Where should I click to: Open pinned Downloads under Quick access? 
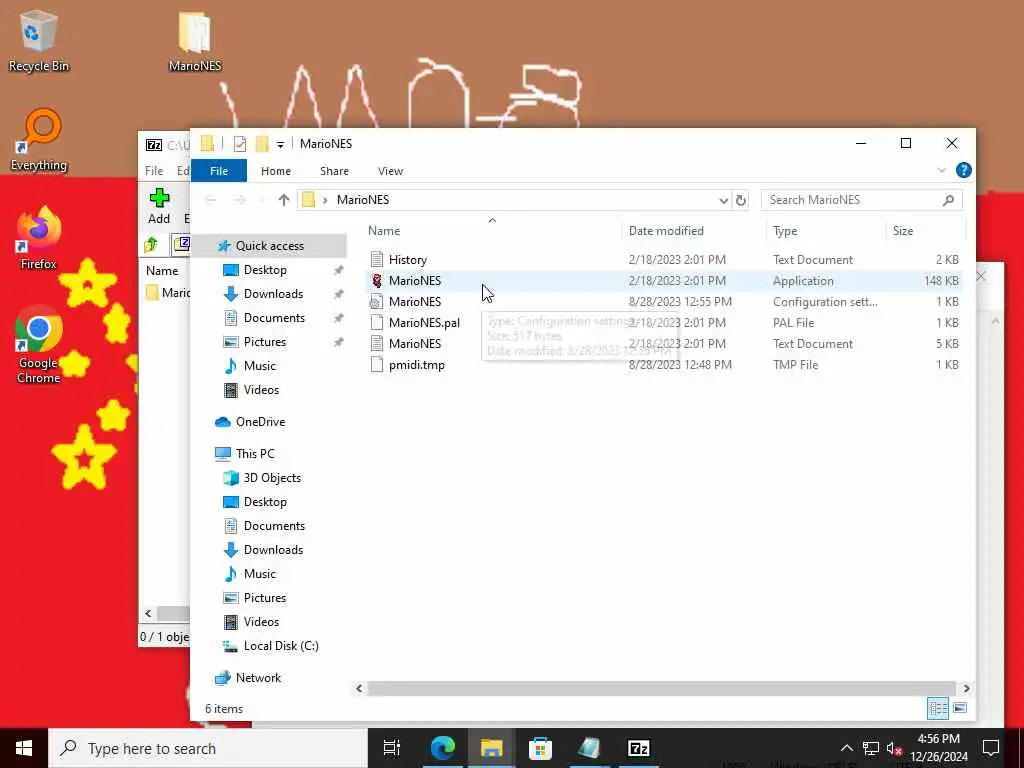[273, 294]
